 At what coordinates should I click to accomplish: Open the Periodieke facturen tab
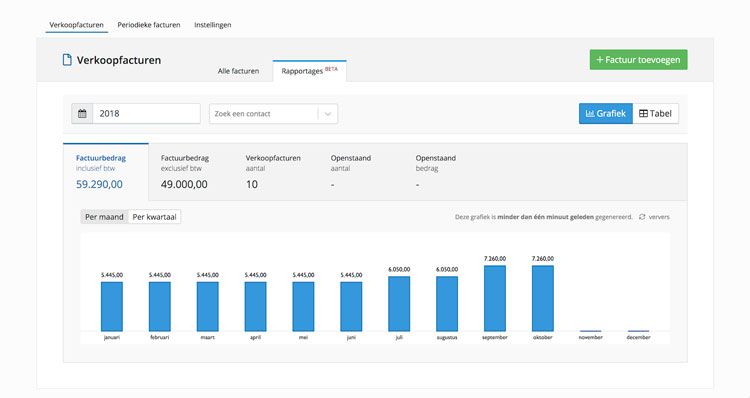(149, 25)
